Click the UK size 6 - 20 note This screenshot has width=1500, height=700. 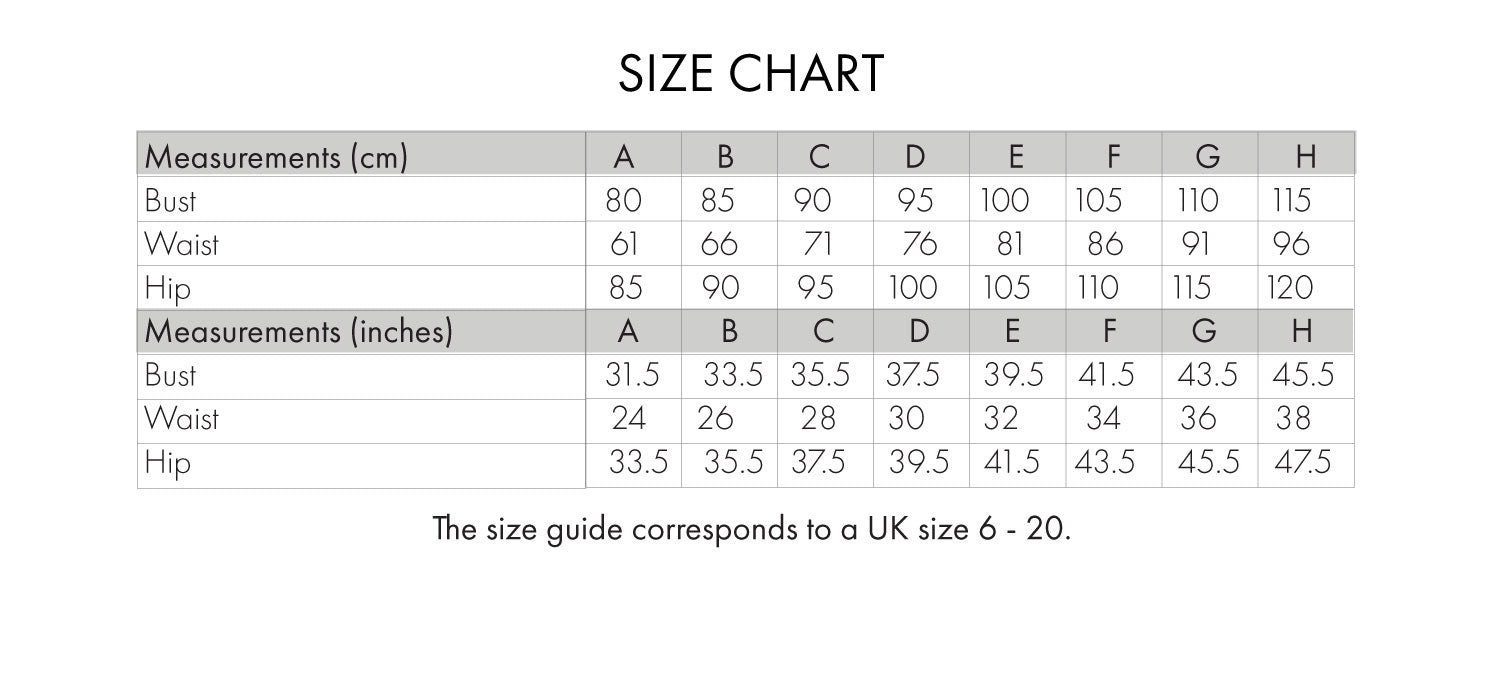pyautogui.click(x=751, y=529)
